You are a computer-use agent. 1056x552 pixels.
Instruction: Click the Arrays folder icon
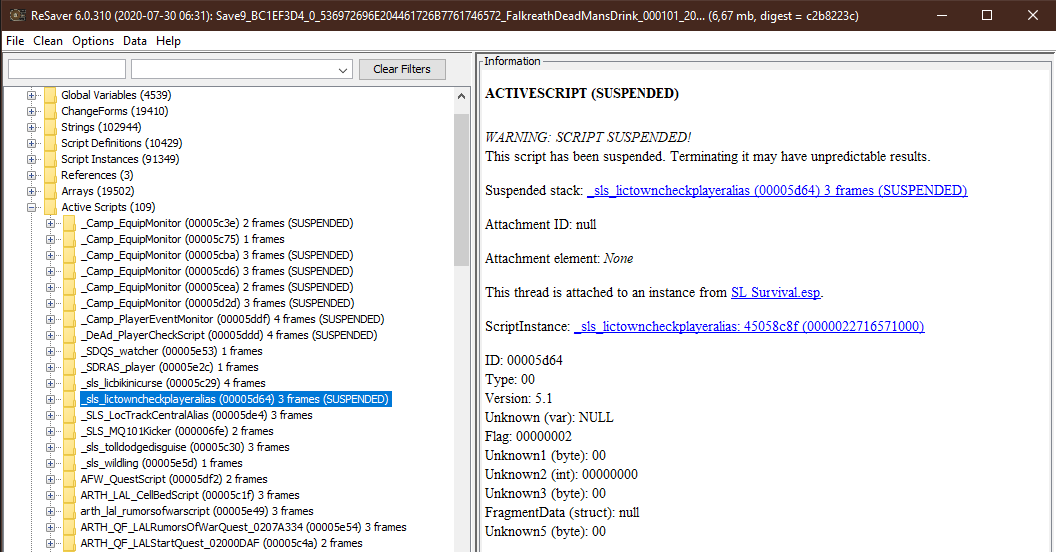pos(51,191)
